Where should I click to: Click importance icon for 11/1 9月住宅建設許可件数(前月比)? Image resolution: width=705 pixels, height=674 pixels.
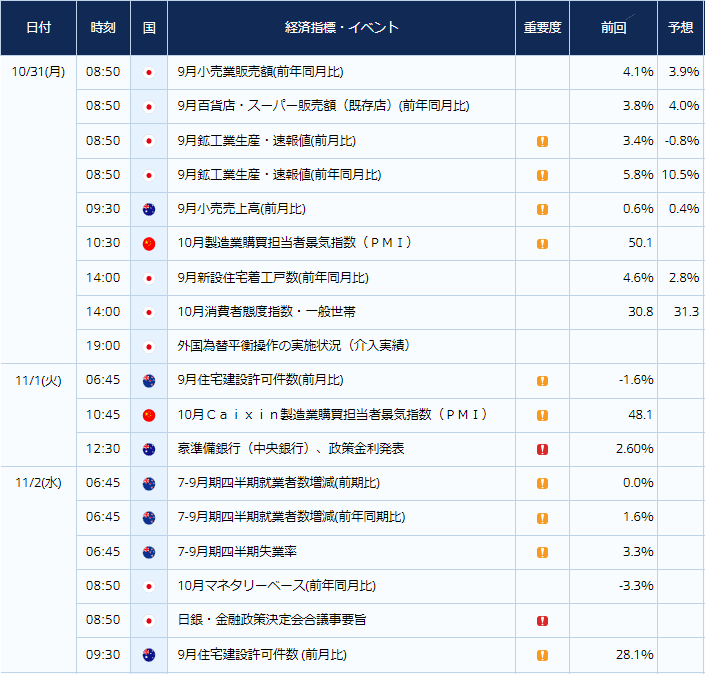(x=542, y=381)
